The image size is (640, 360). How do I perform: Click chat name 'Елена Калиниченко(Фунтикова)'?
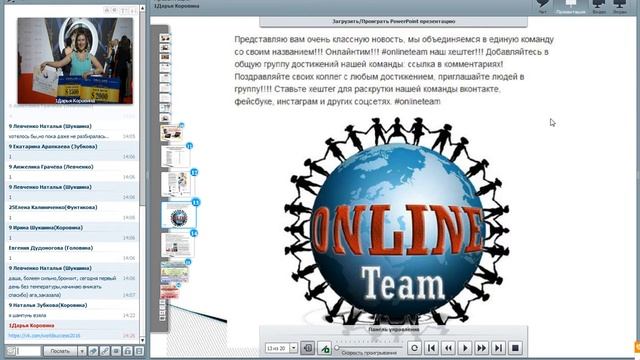(53, 207)
